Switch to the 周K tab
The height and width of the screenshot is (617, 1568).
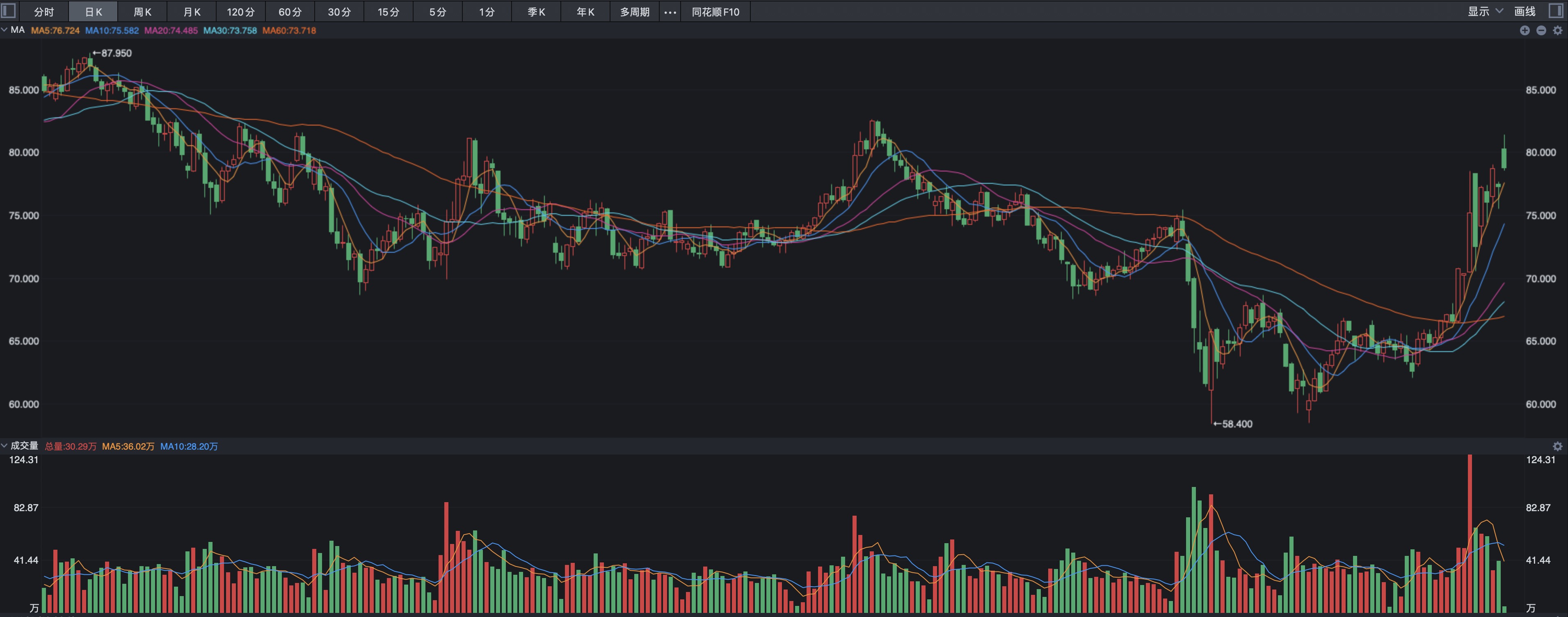point(142,11)
